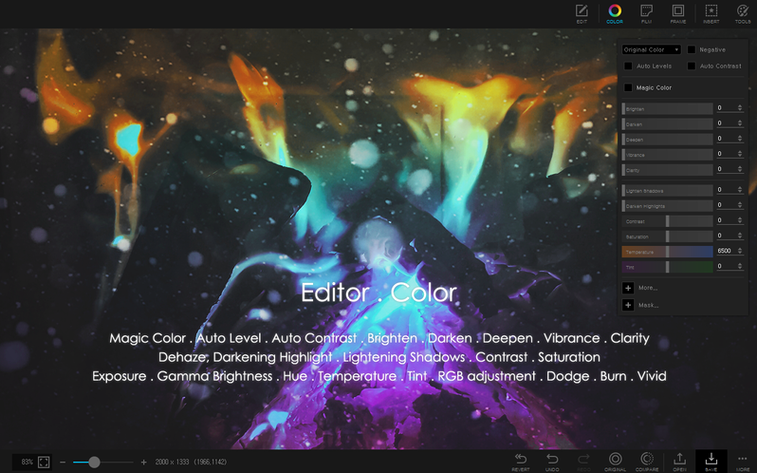Enable the Negative checkbox
Viewport: 757px width, 473px height.
pos(691,50)
